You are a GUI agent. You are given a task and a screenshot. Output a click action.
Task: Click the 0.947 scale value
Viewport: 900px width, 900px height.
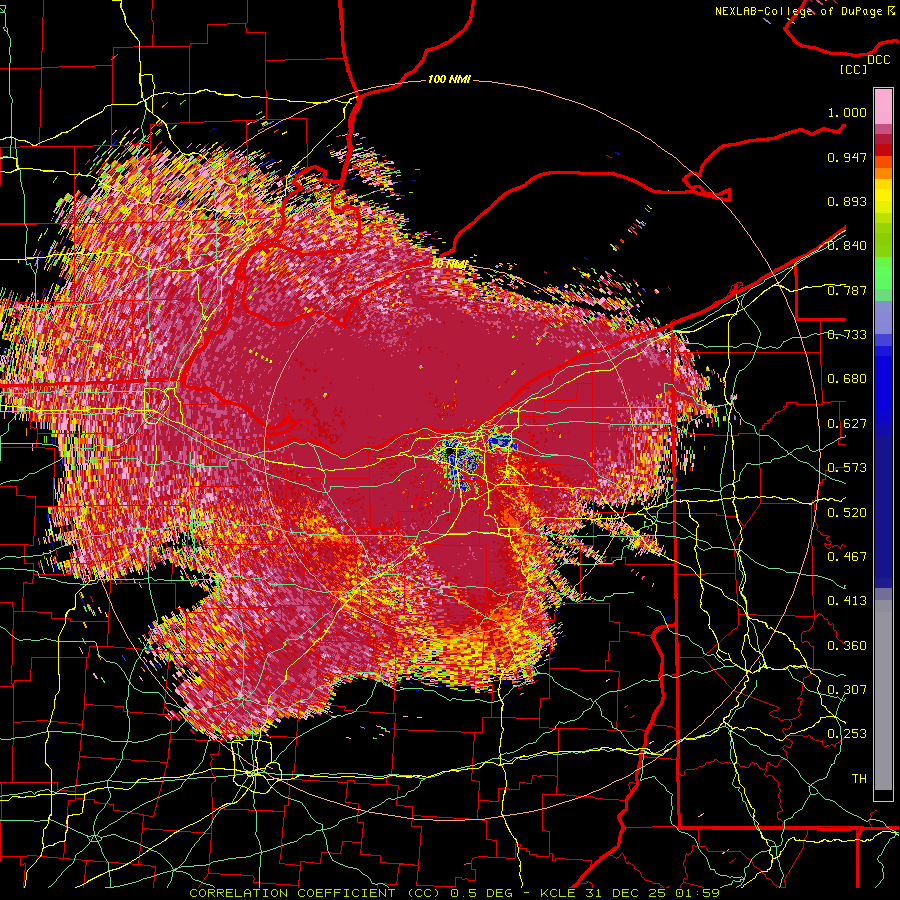coord(847,157)
